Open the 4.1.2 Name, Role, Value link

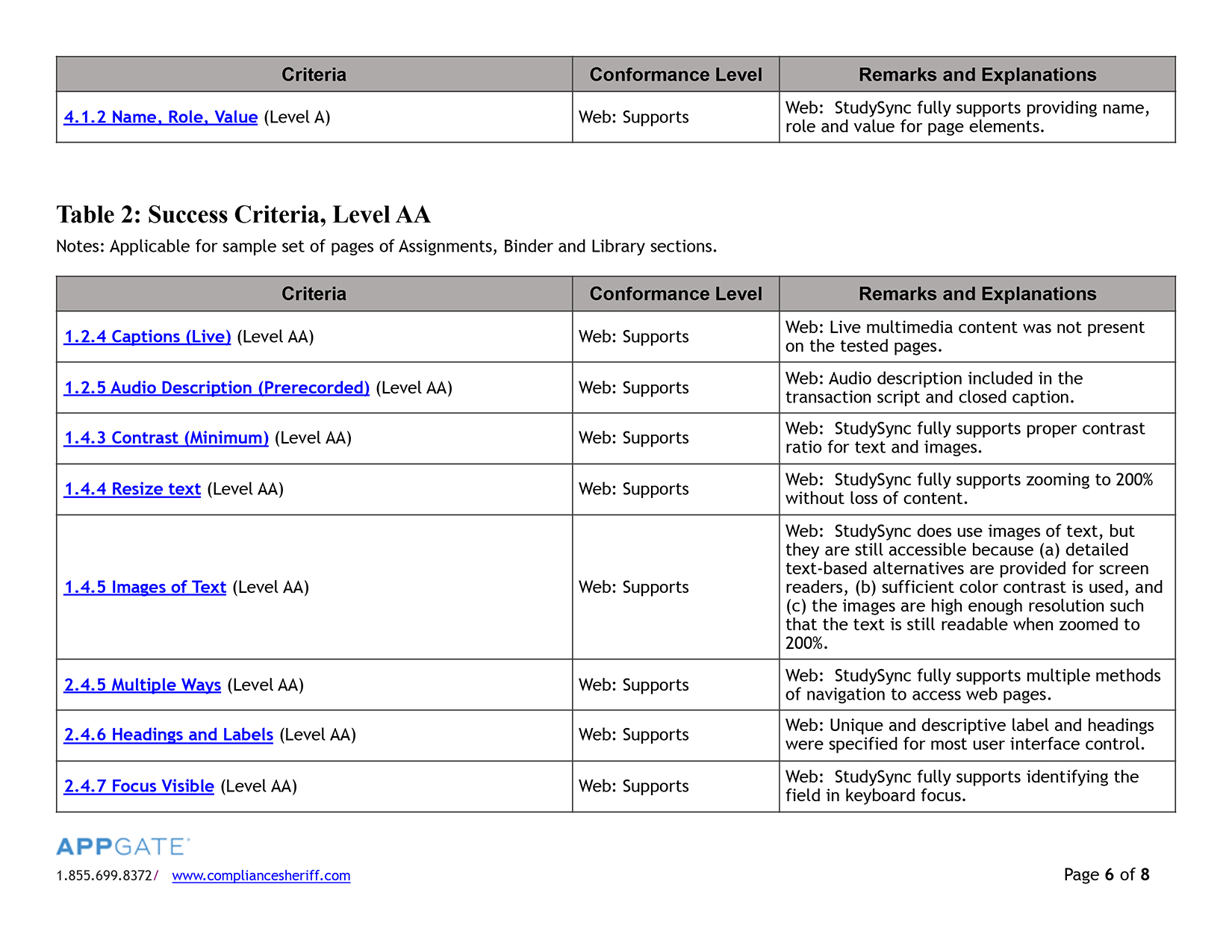161,117
